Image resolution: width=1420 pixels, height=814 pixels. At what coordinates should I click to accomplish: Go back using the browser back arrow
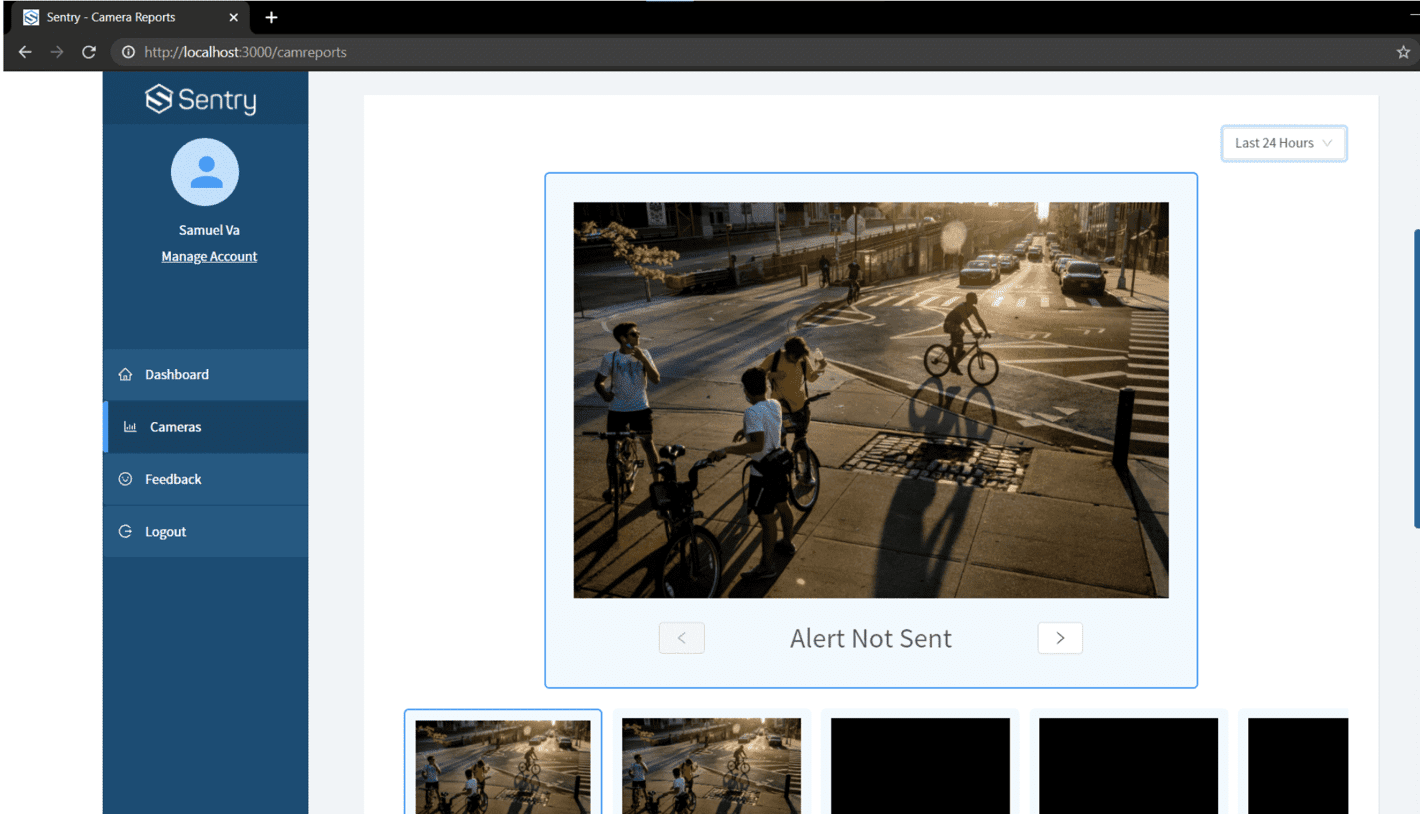[25, 52]
